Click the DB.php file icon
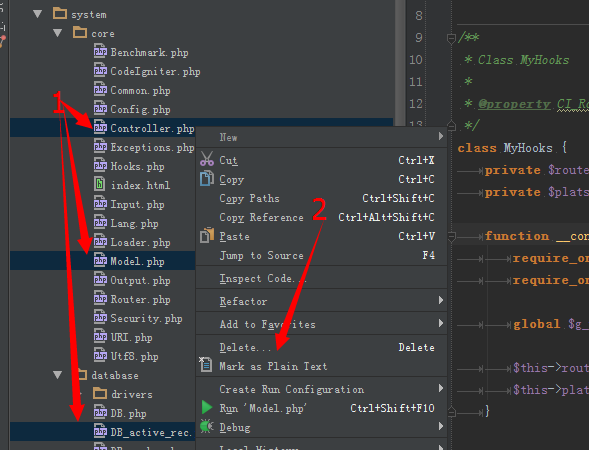 click(100, 412)
